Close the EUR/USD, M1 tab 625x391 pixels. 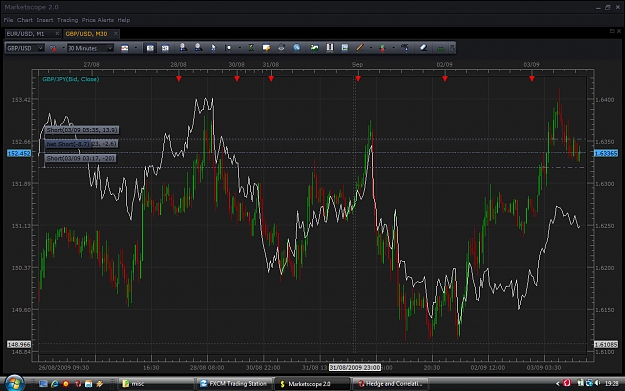[x=57, y=33]
